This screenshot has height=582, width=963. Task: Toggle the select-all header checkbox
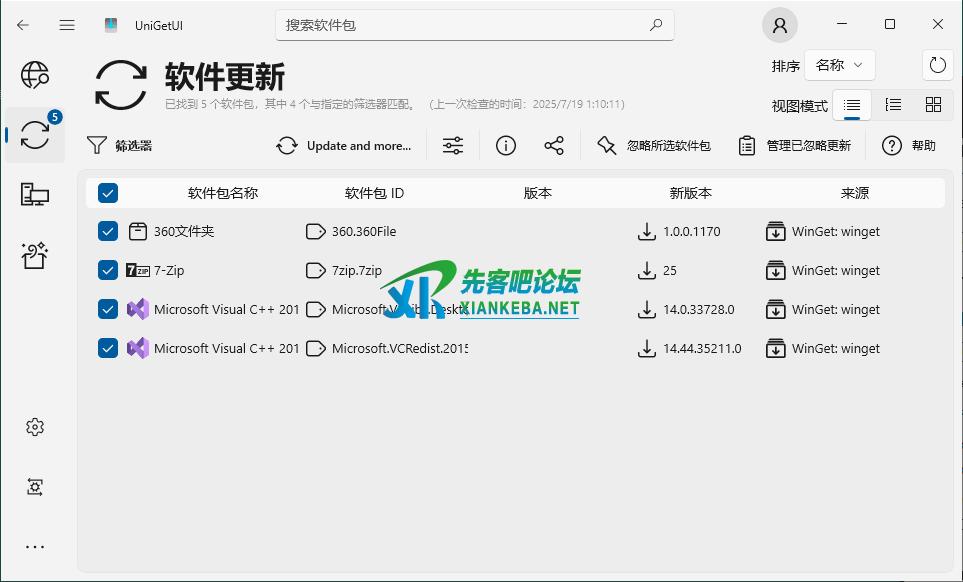[108, 193]
